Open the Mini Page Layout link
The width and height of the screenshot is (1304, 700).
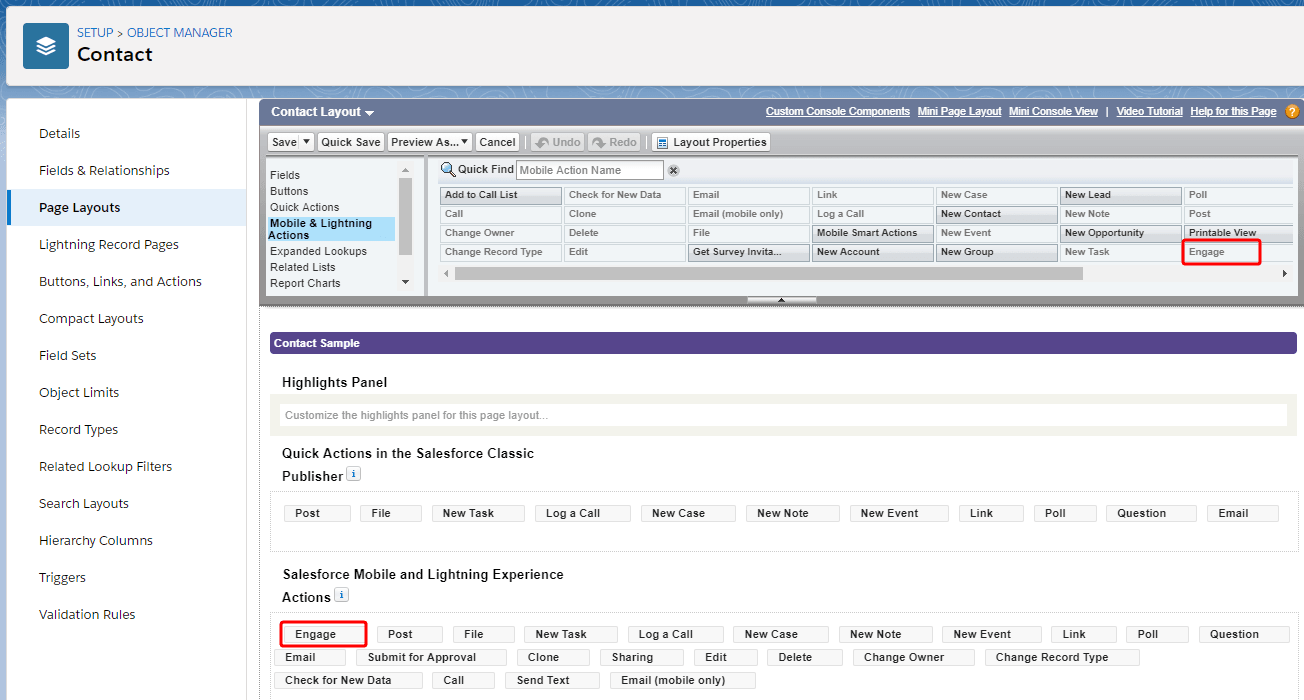click(959, 111)
